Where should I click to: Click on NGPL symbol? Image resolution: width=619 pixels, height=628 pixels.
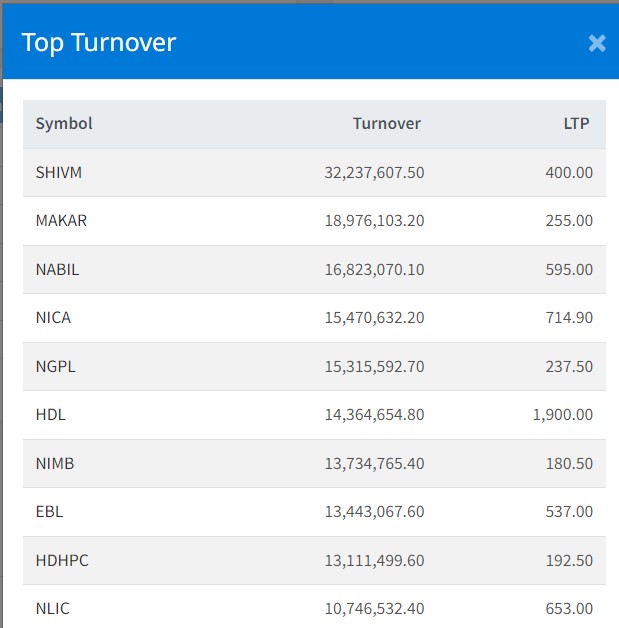55,367
